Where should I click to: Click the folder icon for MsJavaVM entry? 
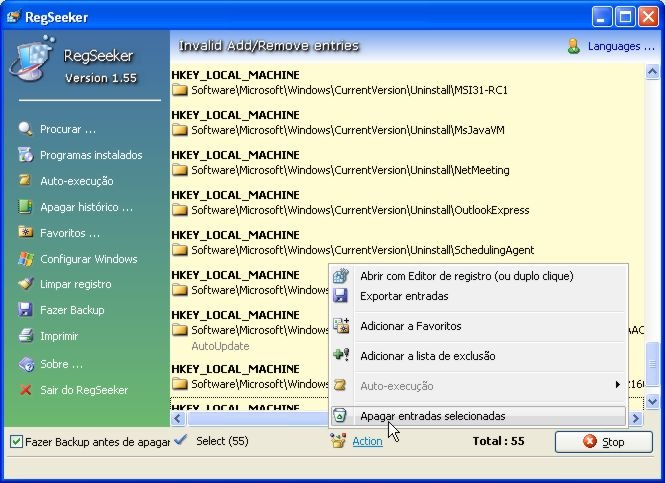[x=180, y=130]
